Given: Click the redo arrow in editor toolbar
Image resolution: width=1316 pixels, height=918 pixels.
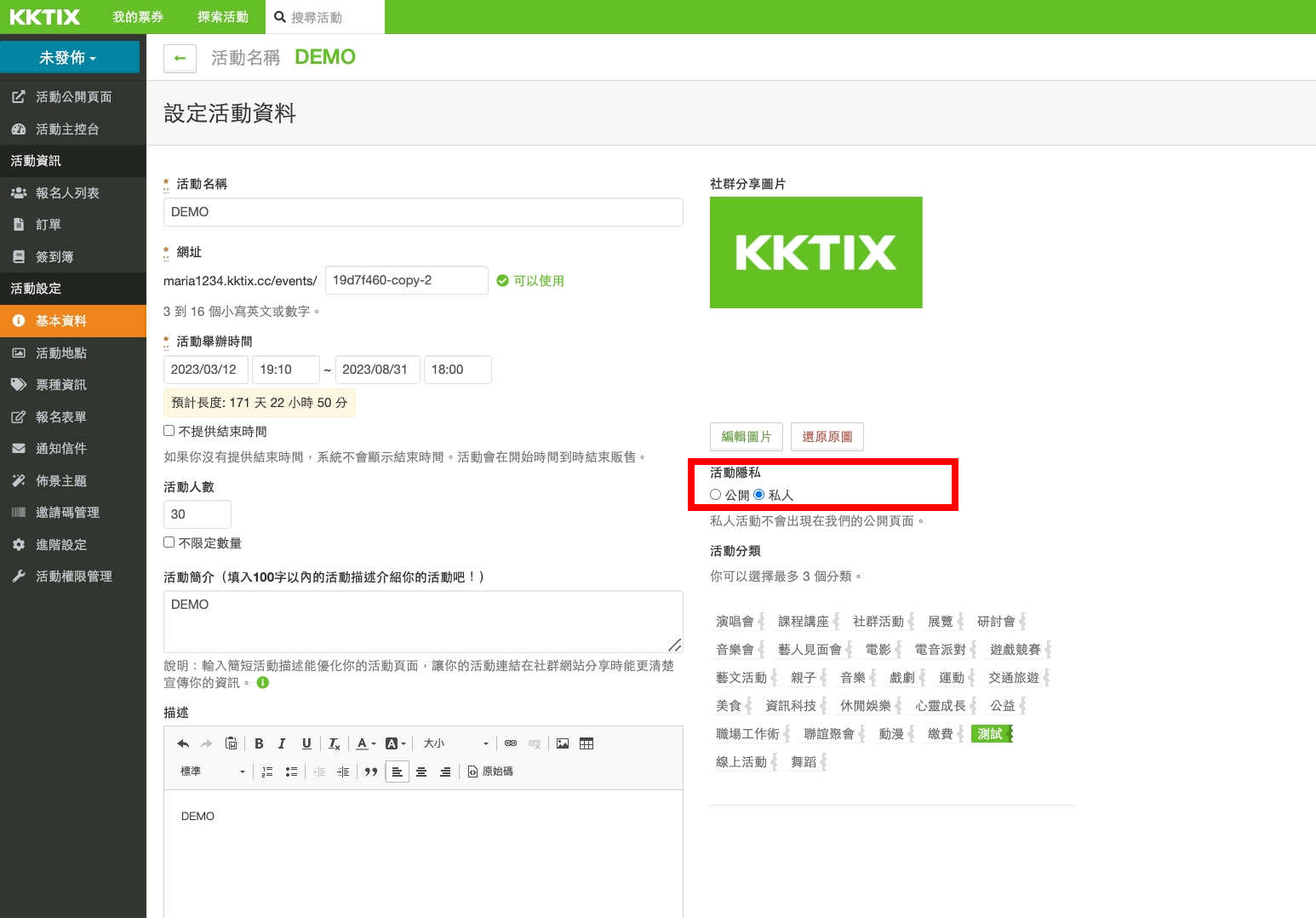Looking at the screenshot, I should (x=206, y=743).
